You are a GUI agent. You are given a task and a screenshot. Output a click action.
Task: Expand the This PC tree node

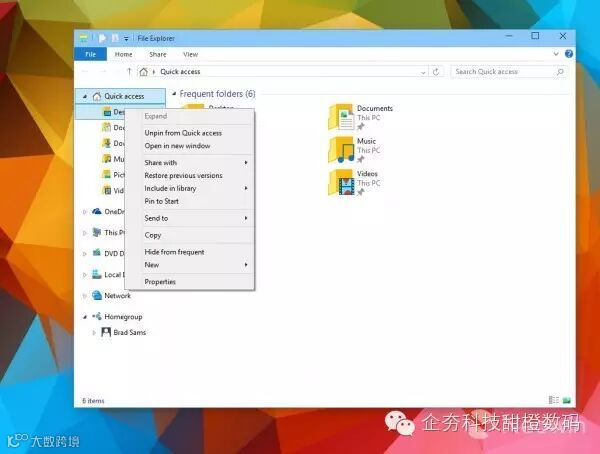click(85, 233)
